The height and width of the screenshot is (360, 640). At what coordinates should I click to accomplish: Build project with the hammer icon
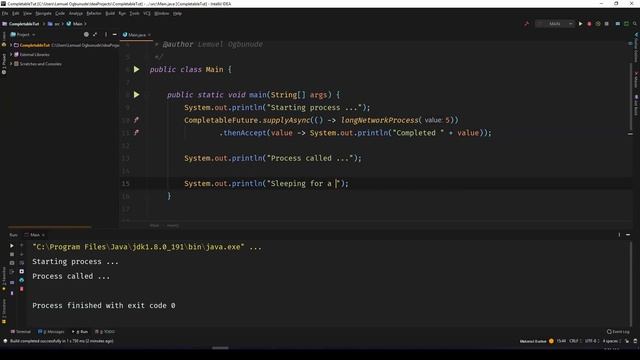[527, 24]
